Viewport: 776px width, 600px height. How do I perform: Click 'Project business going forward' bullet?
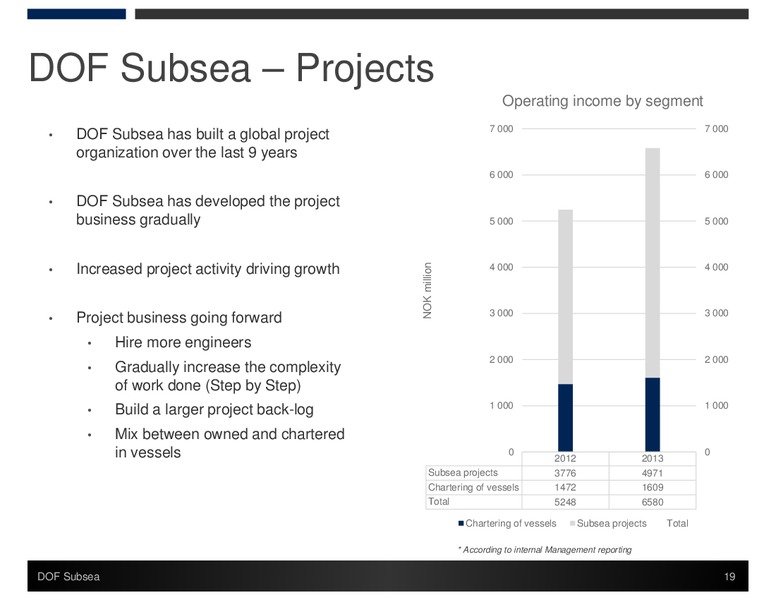pyautogui.click(x=179, y=317)
